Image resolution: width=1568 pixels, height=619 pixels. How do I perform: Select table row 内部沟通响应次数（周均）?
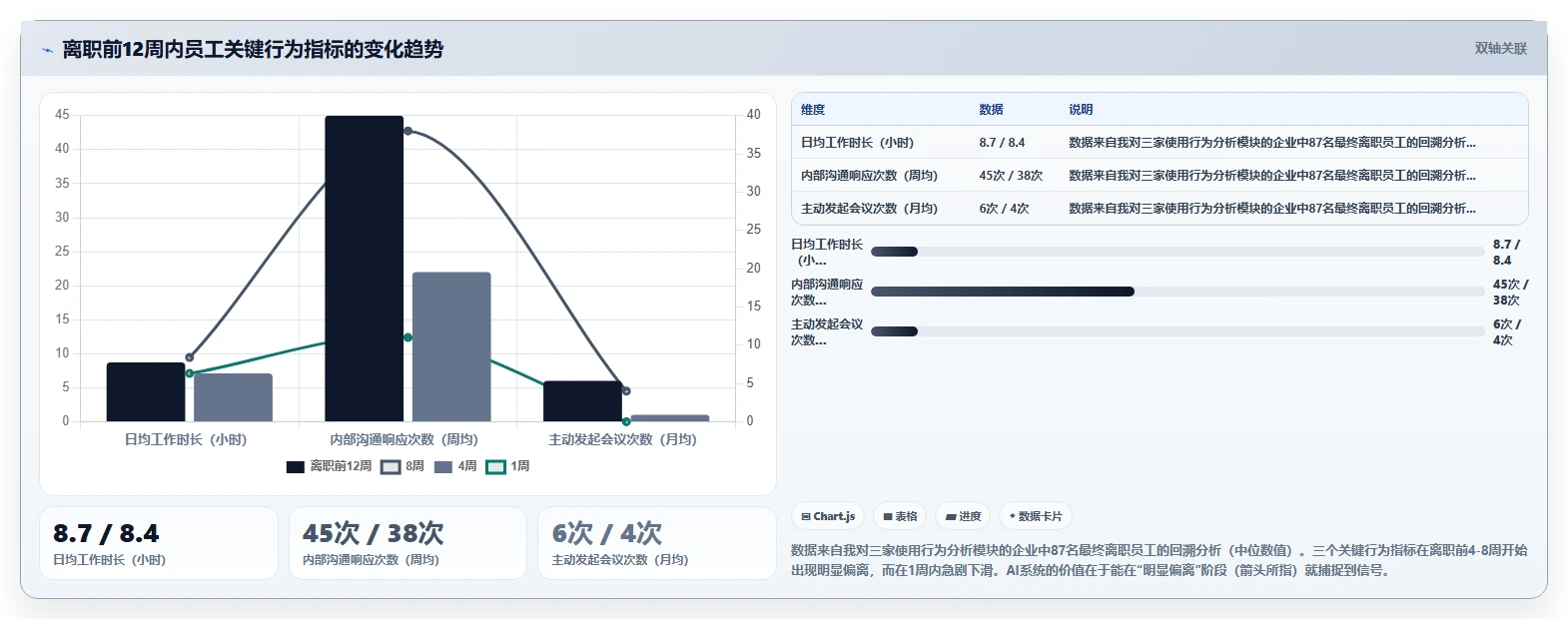[1160, 176]
